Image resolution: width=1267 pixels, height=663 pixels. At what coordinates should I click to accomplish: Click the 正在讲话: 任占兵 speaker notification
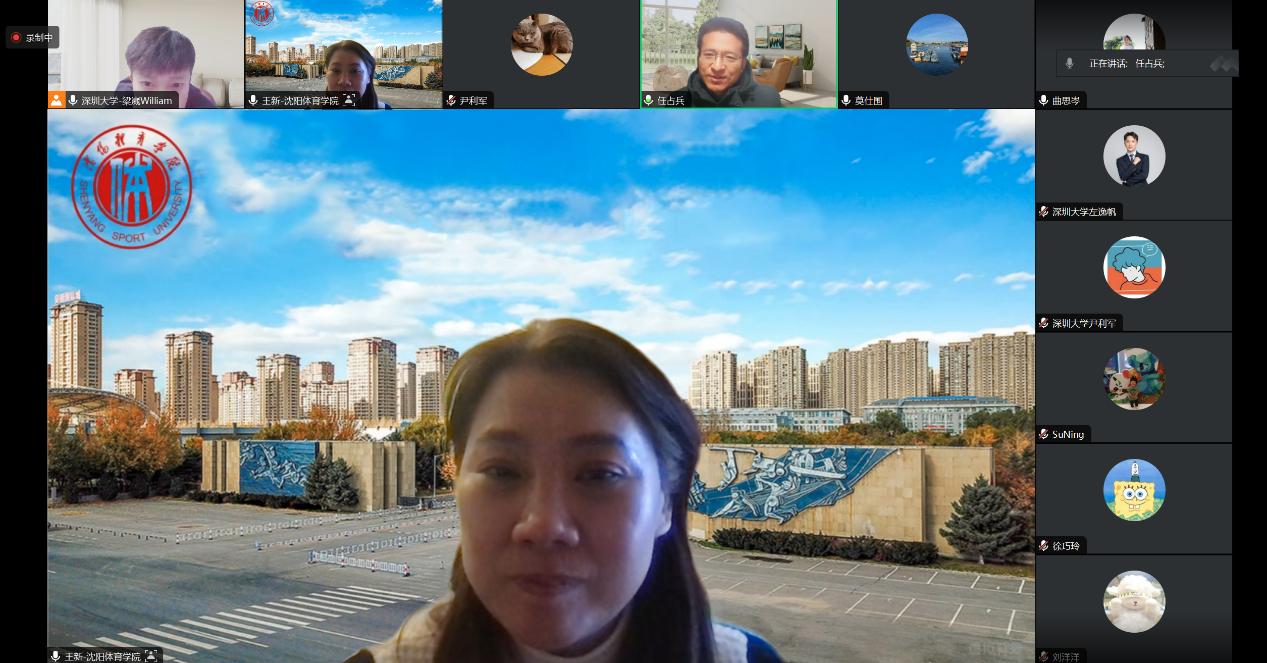(1127, 63)
